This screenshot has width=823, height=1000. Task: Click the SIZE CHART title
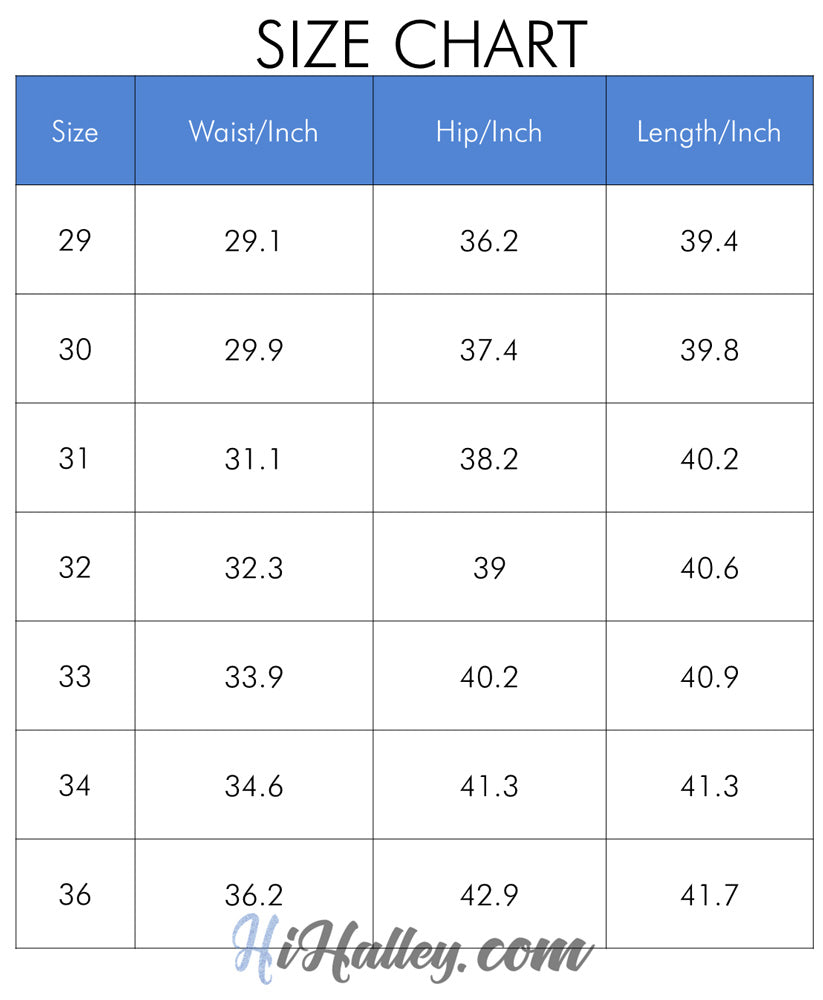click(x=421, y=43)
